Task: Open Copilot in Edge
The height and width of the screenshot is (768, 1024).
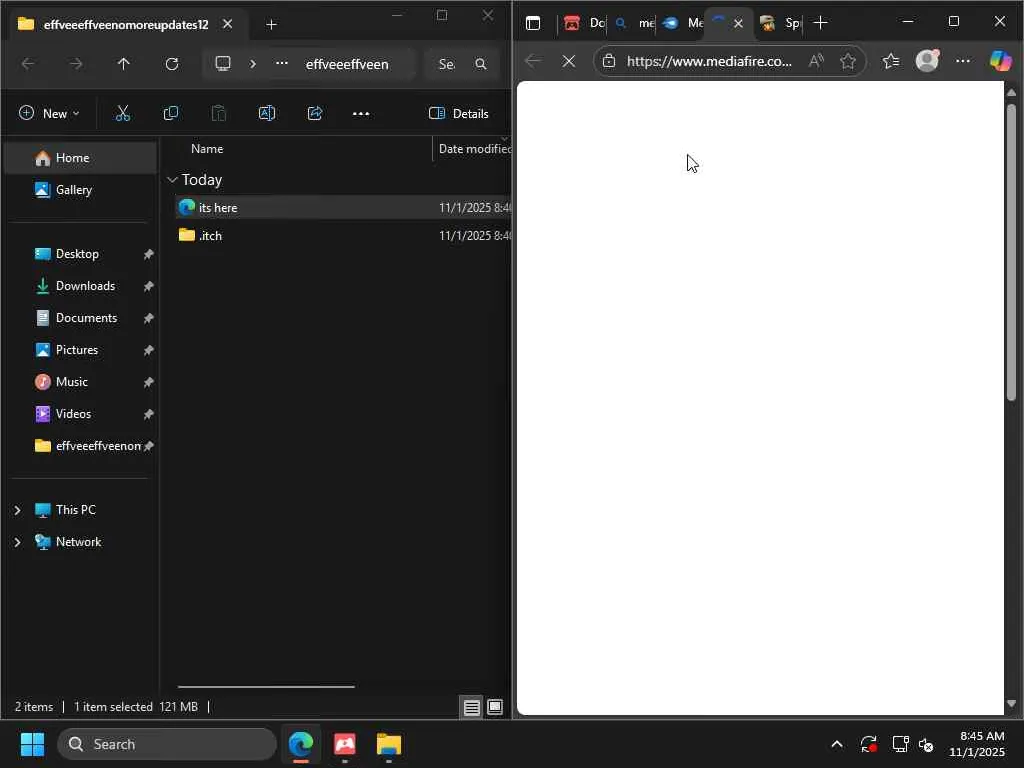Action: [x=1000, y=61]
